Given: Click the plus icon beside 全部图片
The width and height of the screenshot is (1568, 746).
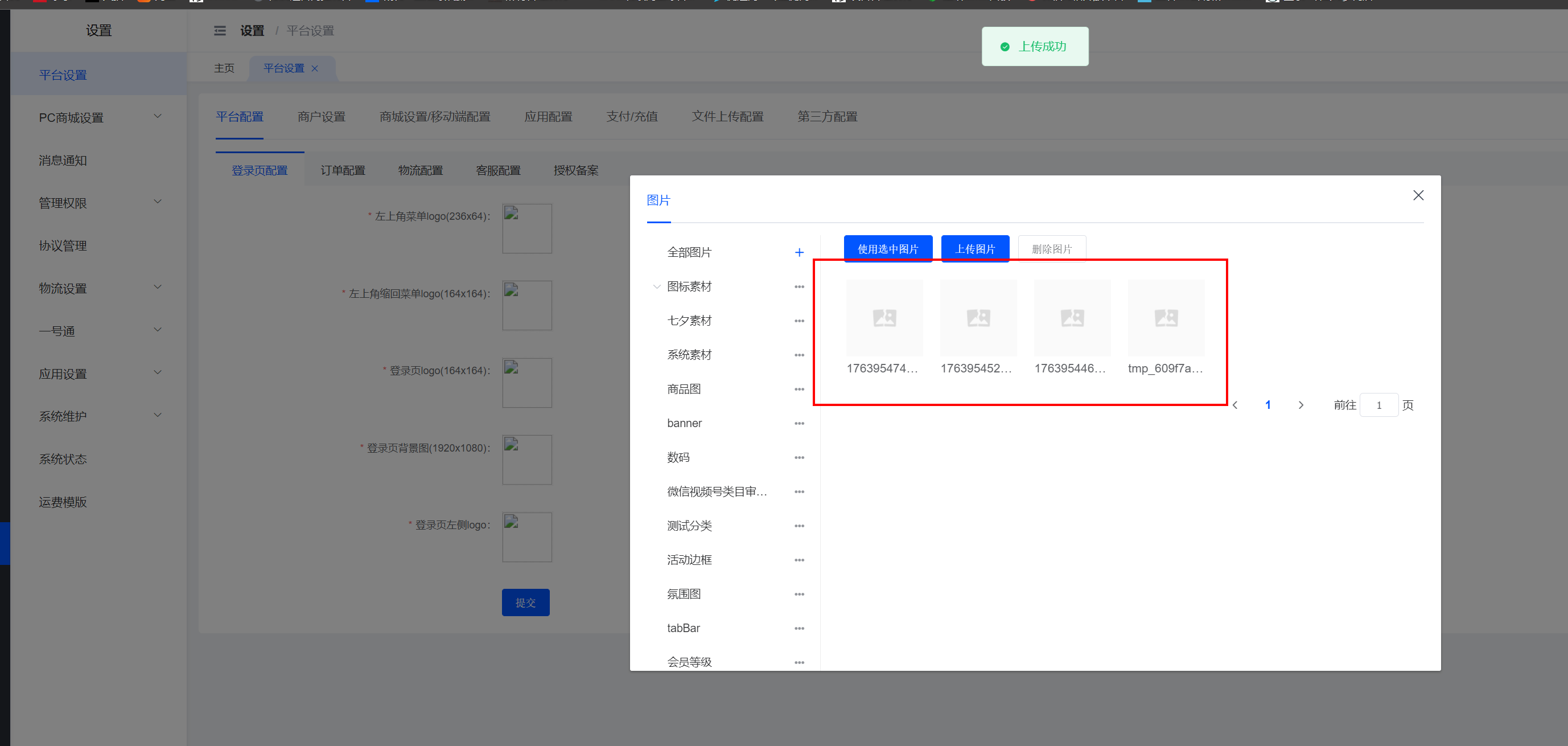Looking at the screenshot, I should (799, 252).
